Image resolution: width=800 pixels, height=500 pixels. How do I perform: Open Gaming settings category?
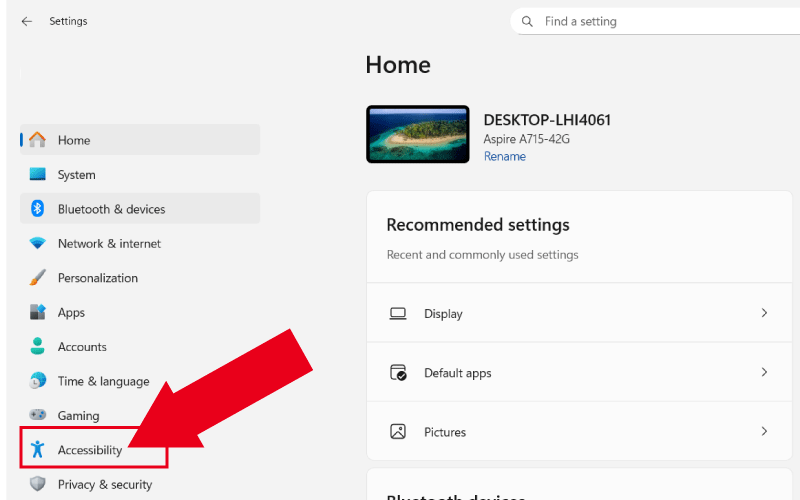78,415
